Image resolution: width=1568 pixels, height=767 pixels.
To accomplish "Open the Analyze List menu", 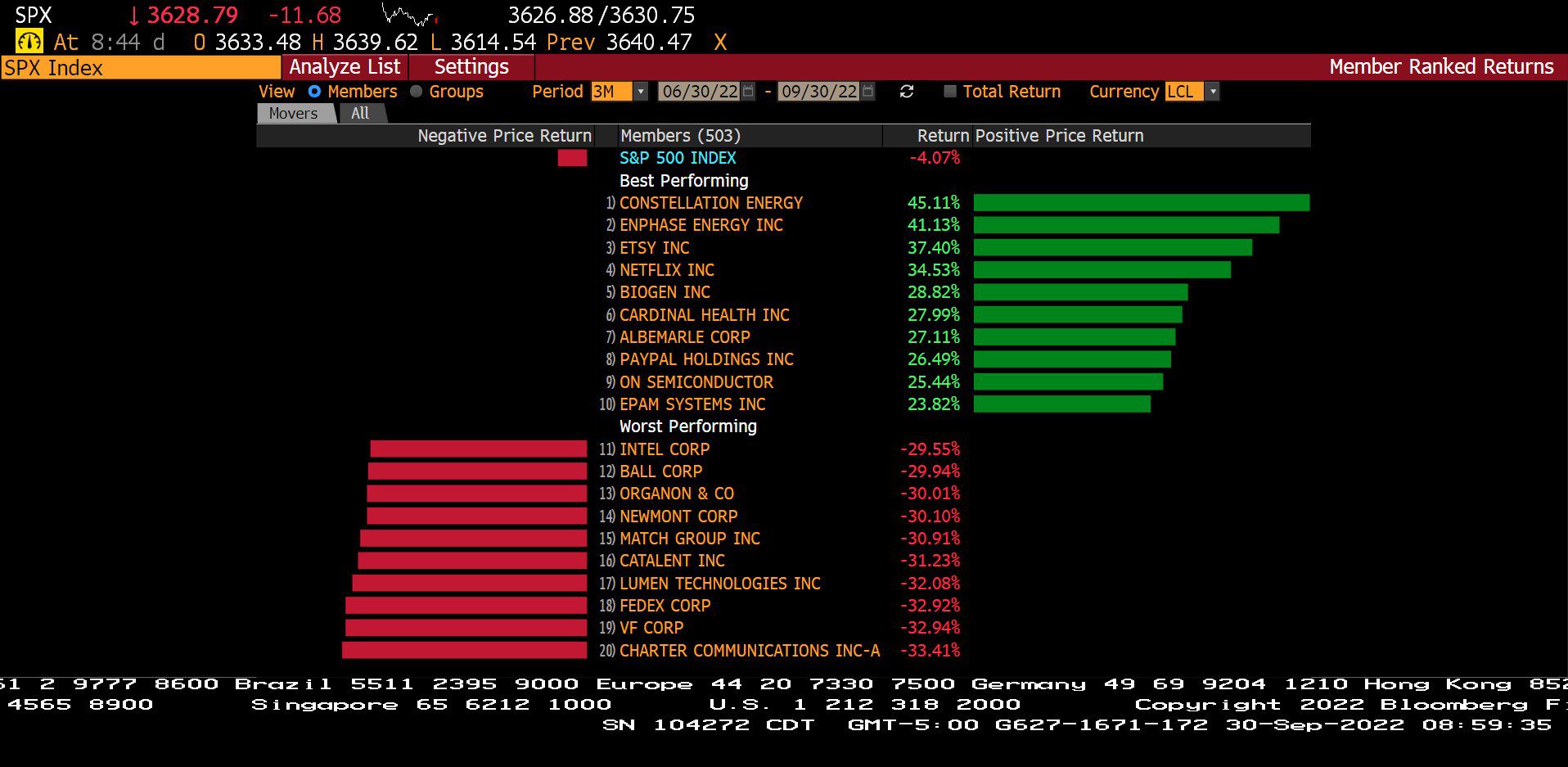I will [x=345, y=67].
